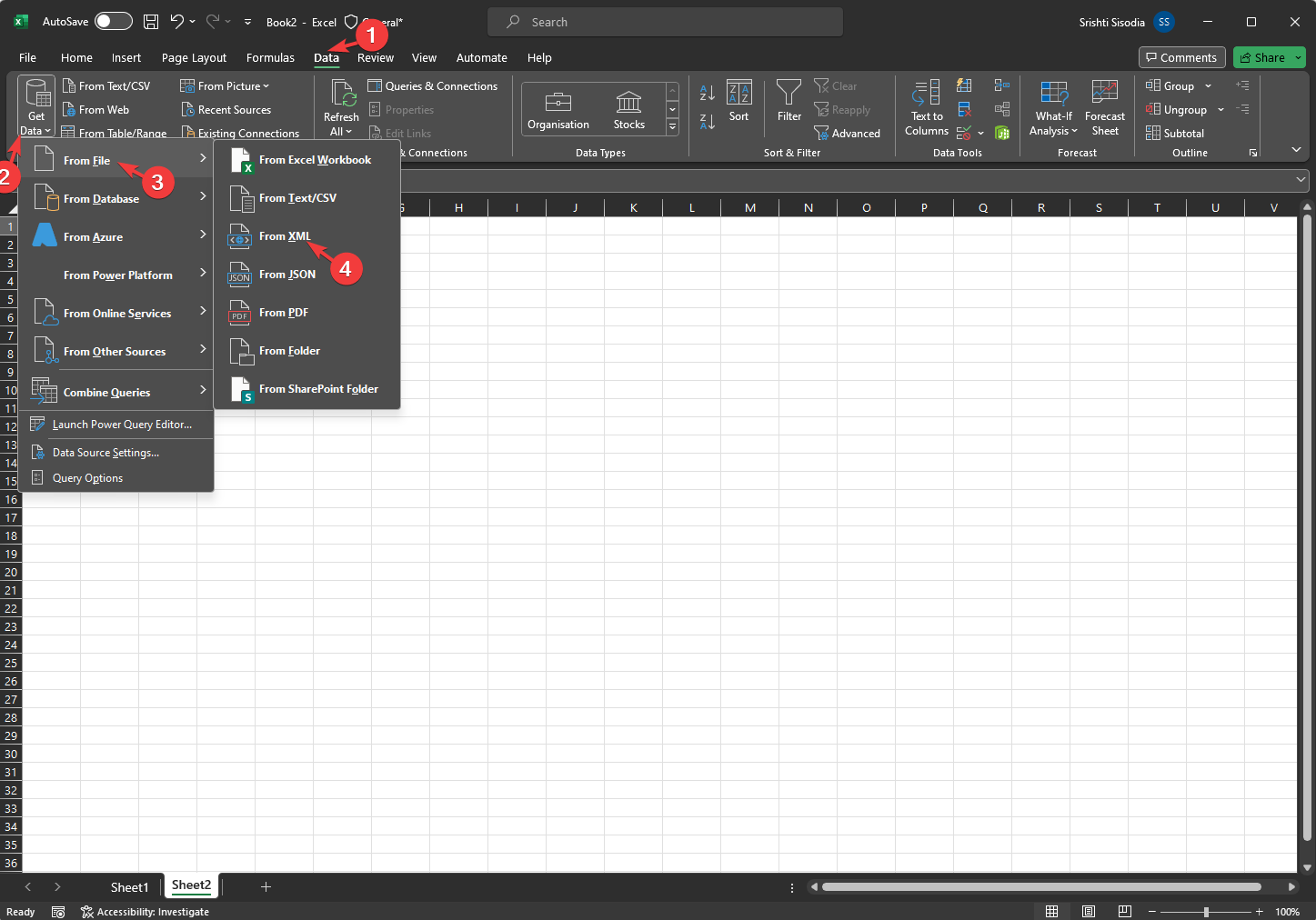The width and height of the screenshot is (1316, 920).
Task: Select From PDF option
Action: click(307, 313)
